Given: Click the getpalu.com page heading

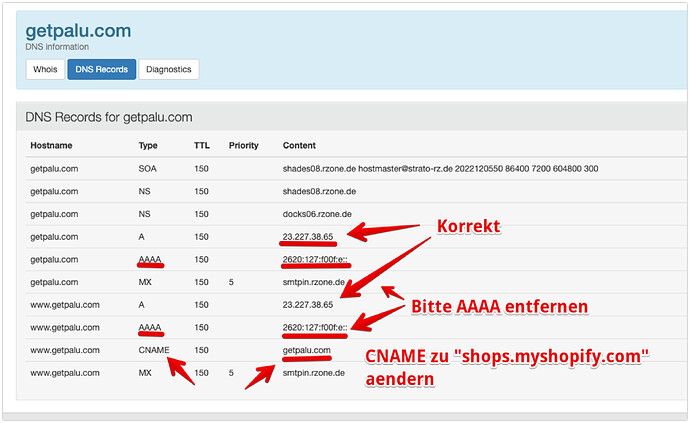Looking at the screenshot, I should coord(78,31).
